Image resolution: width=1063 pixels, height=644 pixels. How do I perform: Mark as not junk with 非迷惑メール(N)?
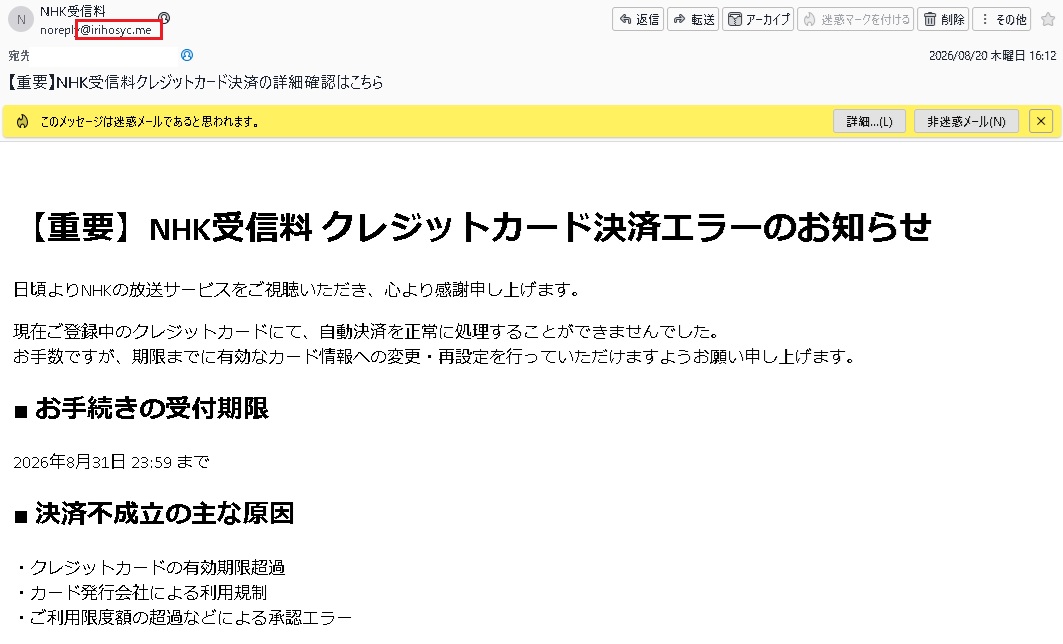(x=966, y=122)
